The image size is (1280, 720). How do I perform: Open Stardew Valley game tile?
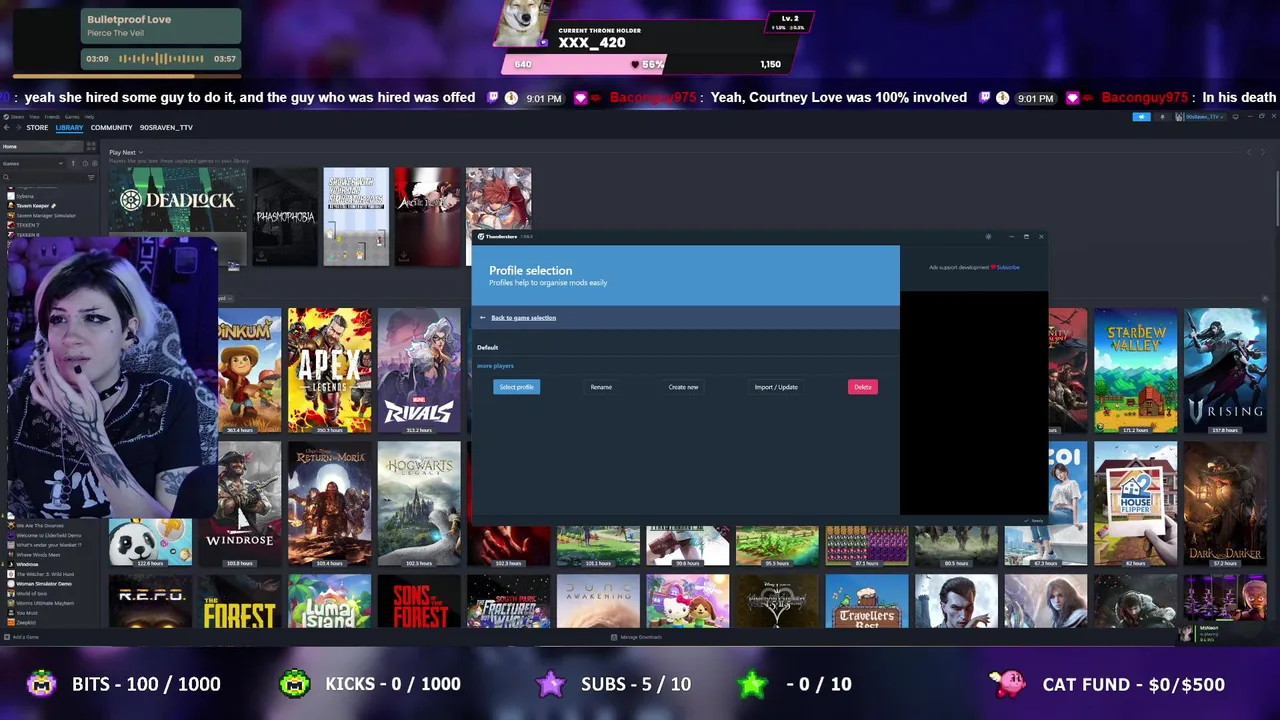(1135, 370)
